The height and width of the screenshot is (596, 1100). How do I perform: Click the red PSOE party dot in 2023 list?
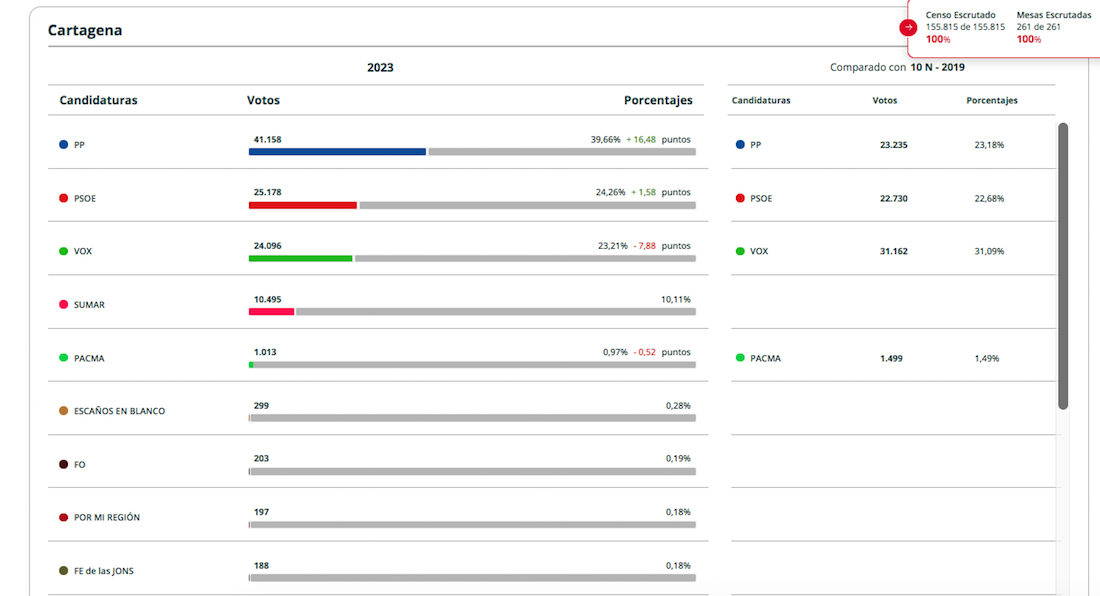click(x=64, y=198)
